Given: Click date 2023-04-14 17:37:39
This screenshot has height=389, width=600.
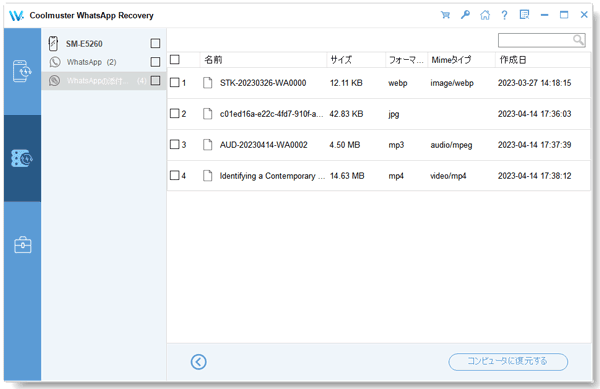Looking at the screenshot, I should pyautogui.click(x=535, y=145).
